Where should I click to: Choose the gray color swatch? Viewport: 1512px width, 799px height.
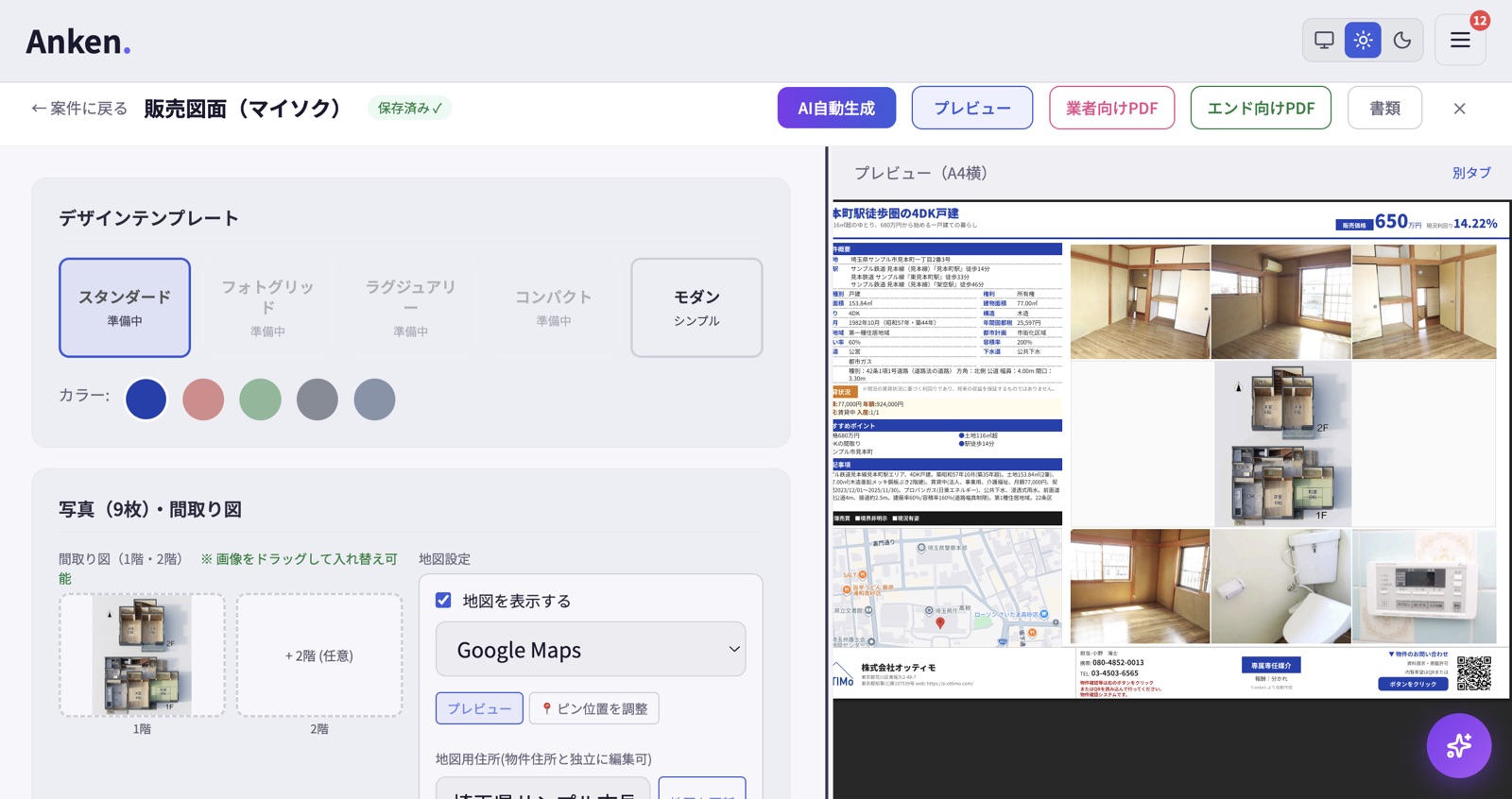(x=318, y=399)
